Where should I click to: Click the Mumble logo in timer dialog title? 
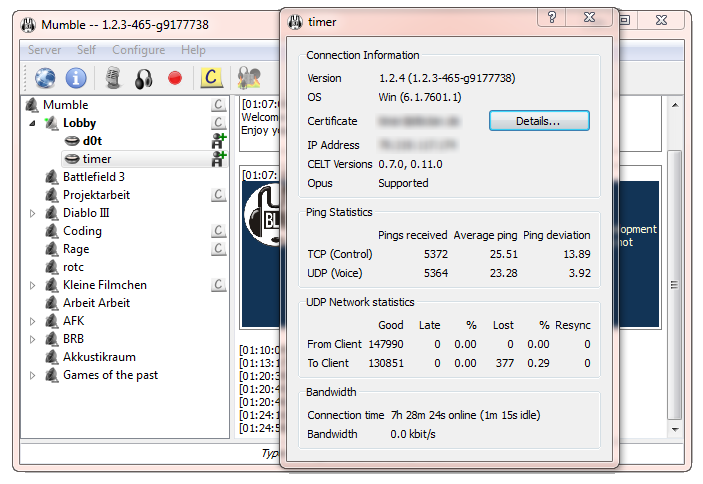tap(295, 22)
